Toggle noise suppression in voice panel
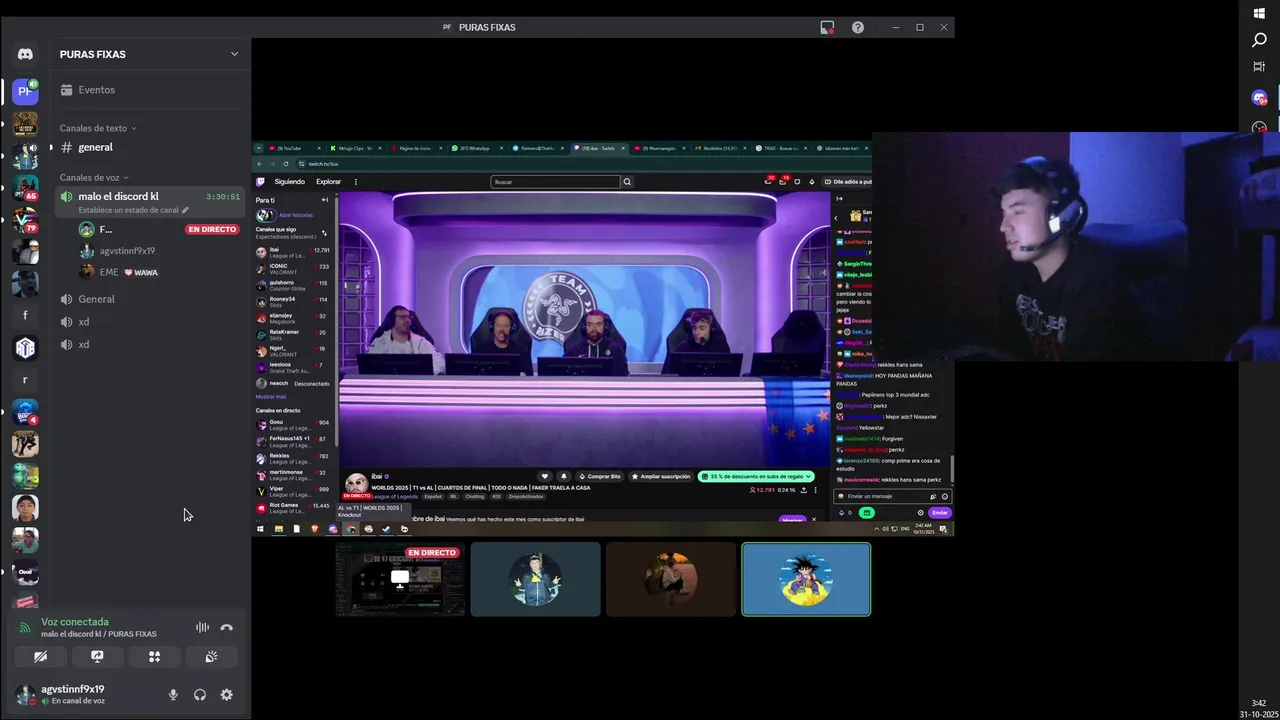 [202, 628]
